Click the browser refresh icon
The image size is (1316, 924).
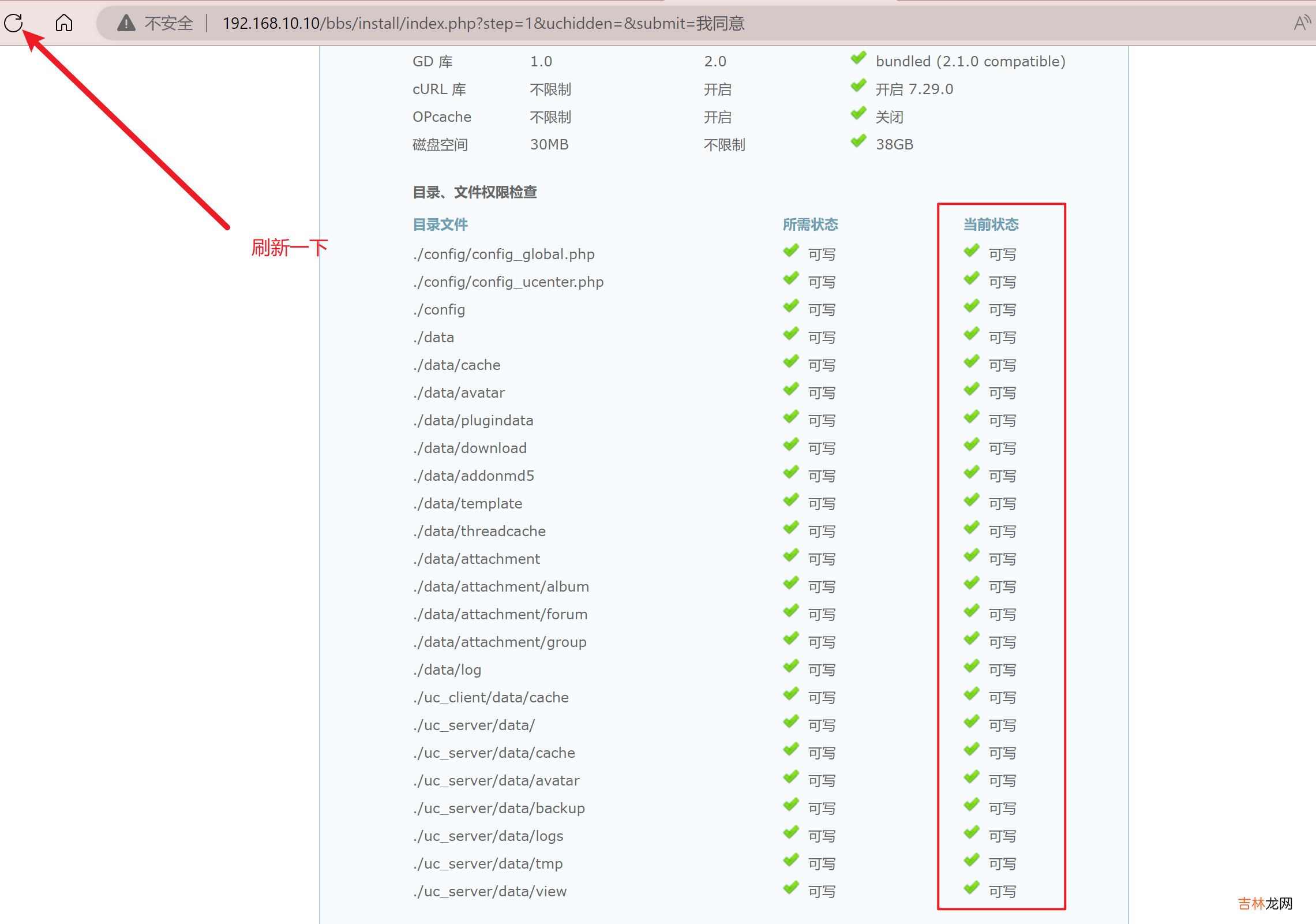[13, 23]
